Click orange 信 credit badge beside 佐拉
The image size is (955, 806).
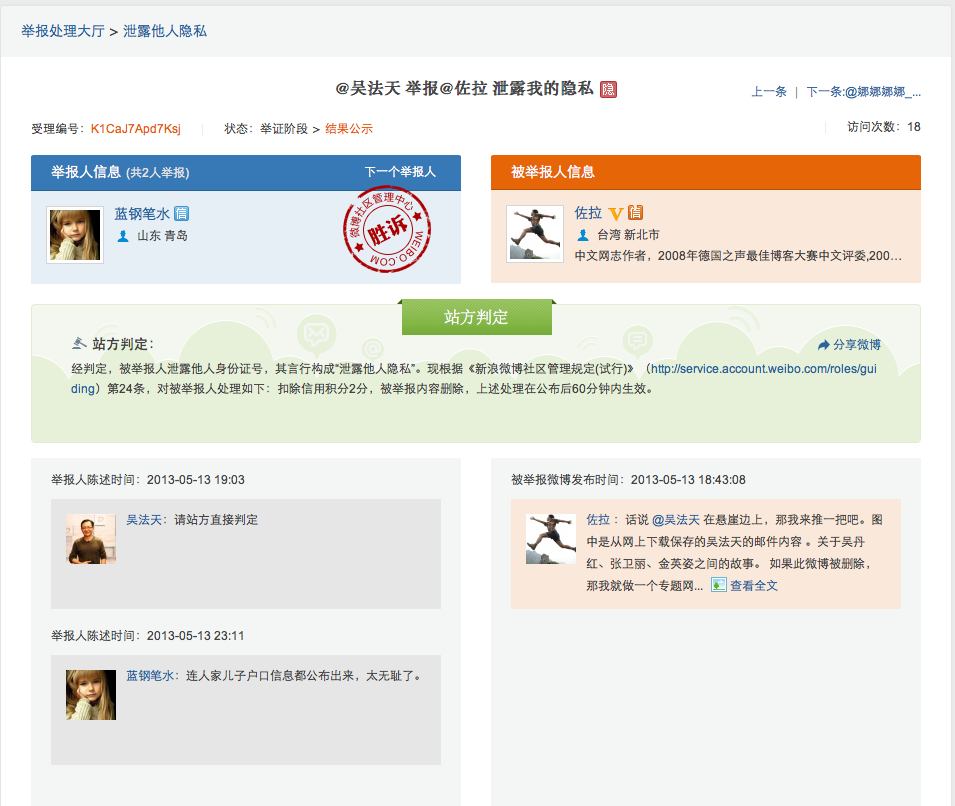[635, 212]
